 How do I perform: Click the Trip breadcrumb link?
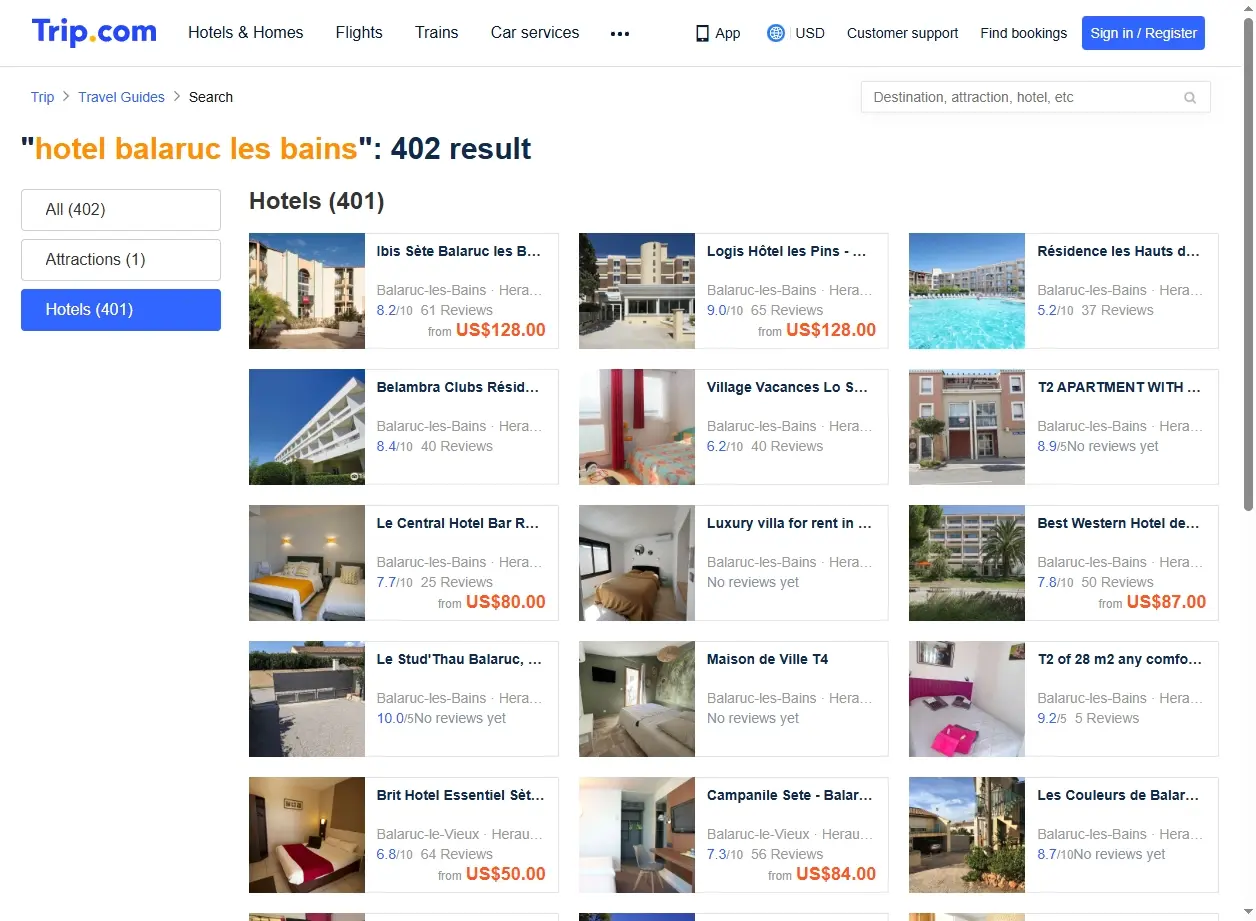click(x=42, y=97)
